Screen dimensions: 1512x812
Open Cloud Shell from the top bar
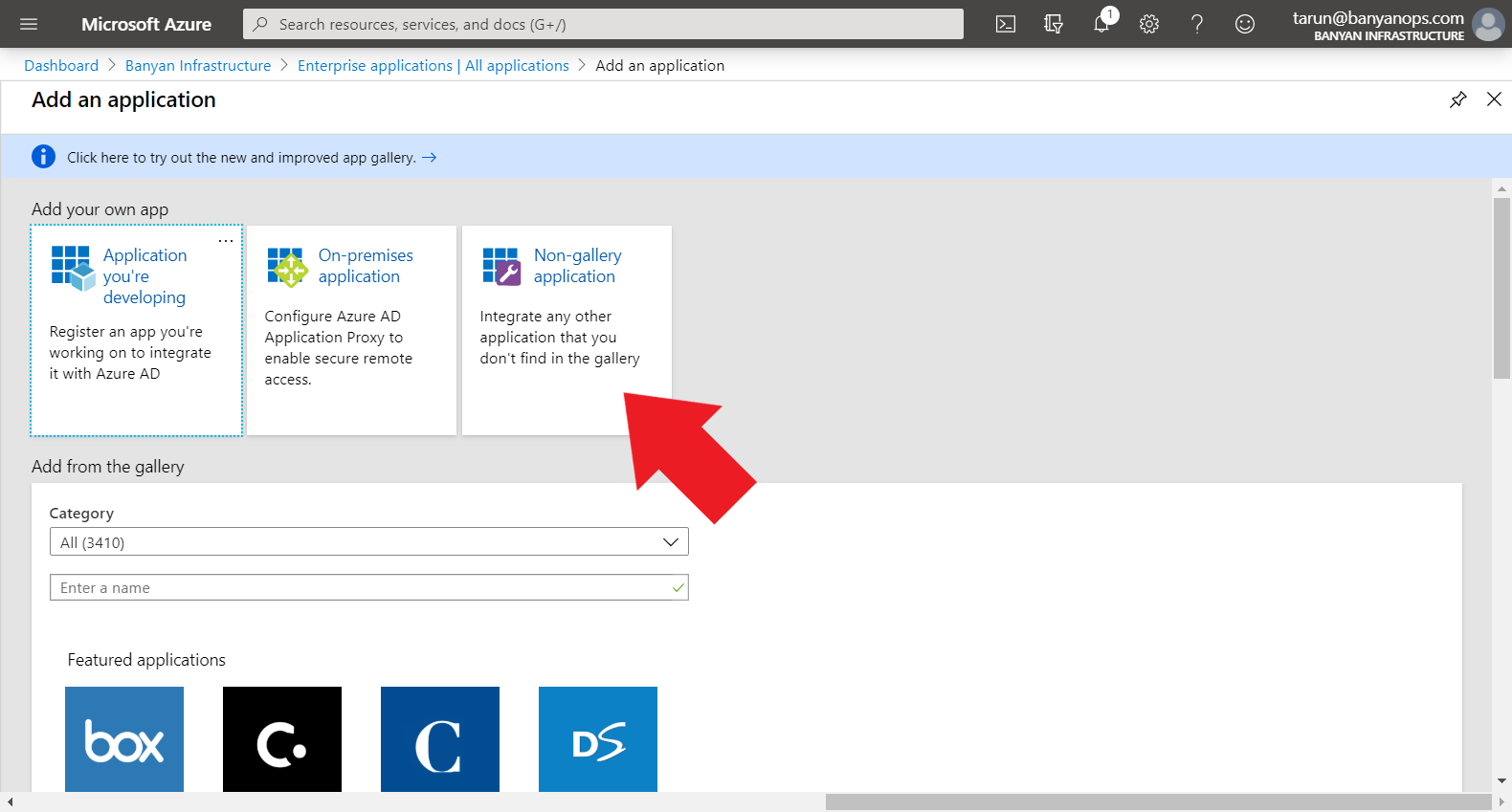(x=1006, y=24)
